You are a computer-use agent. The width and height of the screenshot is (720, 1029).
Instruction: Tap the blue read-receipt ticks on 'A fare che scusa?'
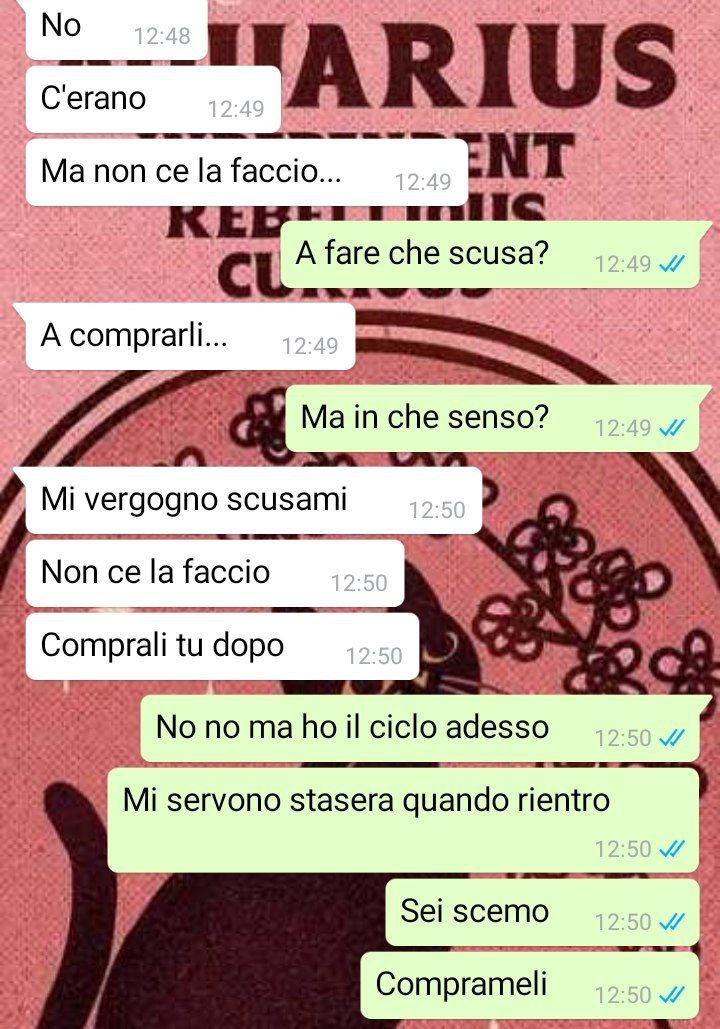pyautogui.click(x=671, y=264)
